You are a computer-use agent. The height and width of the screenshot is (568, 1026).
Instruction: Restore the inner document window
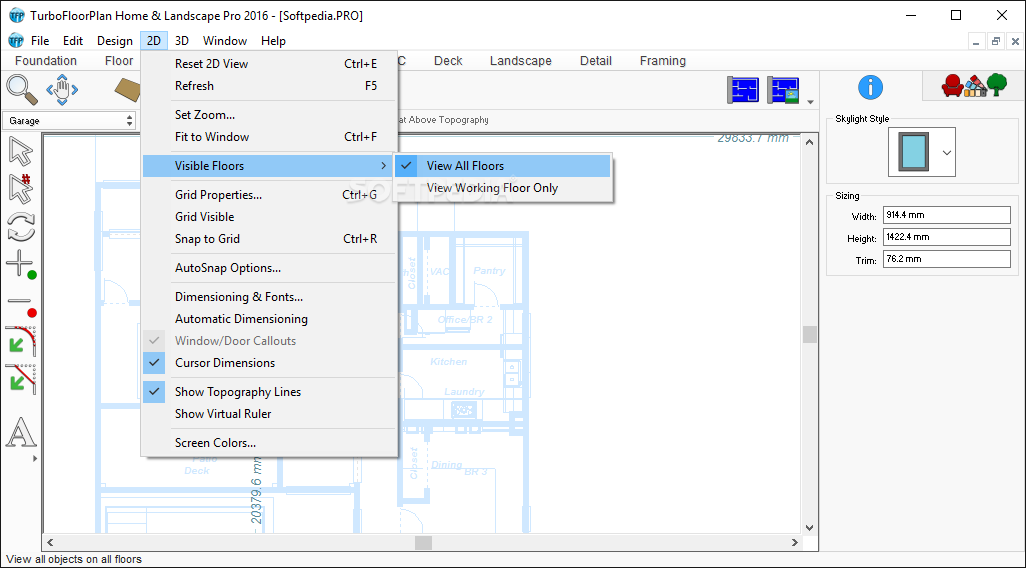(996, 41)
